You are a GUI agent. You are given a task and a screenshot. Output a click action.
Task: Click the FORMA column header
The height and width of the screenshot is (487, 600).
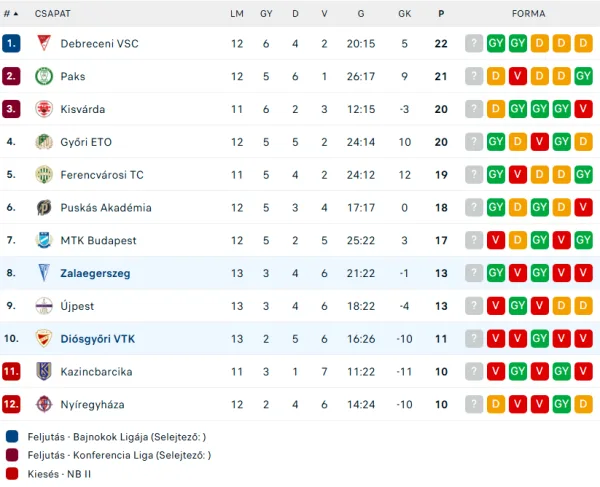pos(528,14)
